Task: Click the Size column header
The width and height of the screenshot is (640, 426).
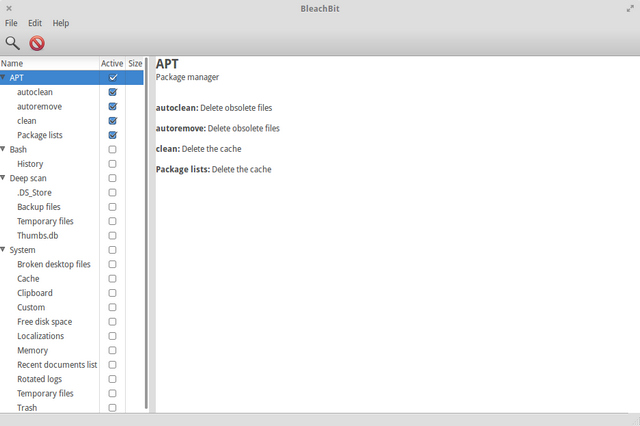Action: tap(135, 63)
